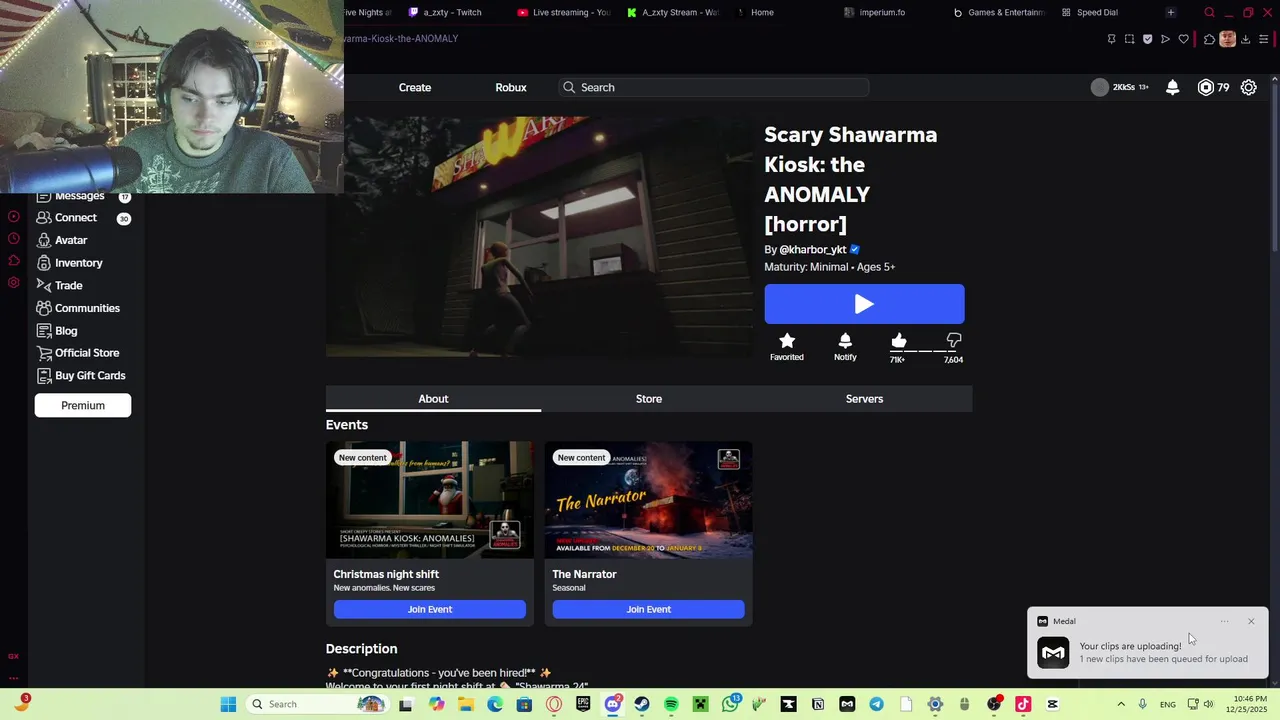Open The Narrator event thumbnail
The width and height of the screenshot is (1280, 720).
649,499
